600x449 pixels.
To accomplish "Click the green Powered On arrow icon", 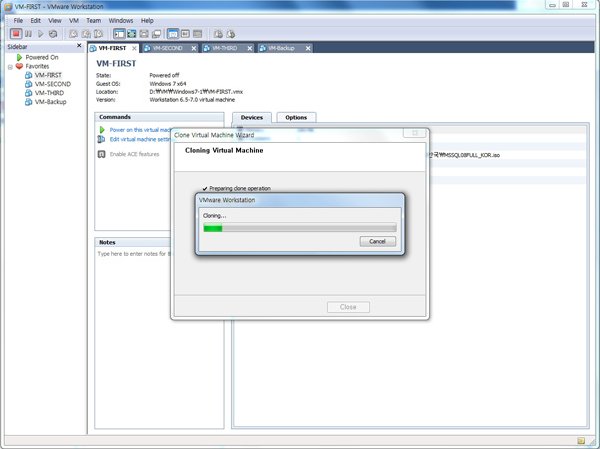I will 19,57.
